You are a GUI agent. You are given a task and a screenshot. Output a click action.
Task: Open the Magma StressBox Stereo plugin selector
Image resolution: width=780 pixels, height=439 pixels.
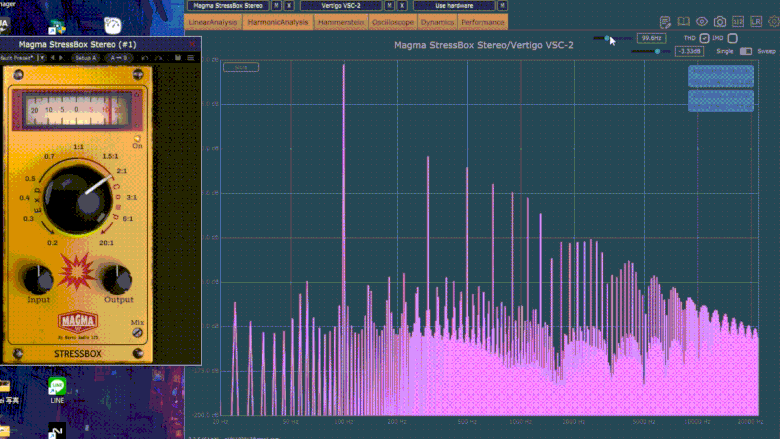[x=229, y=5]
